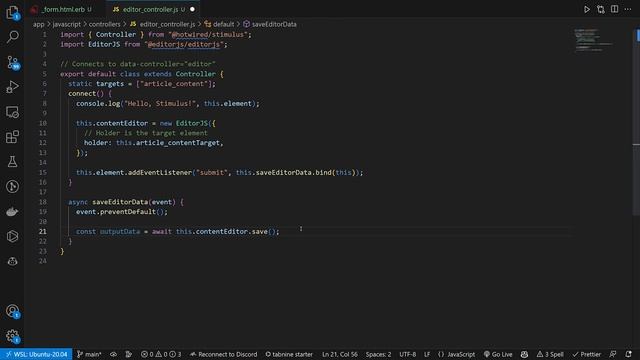Click the saveEditorData breadcrumb symbol
This screenshot has height=360, width=640.
270,24
